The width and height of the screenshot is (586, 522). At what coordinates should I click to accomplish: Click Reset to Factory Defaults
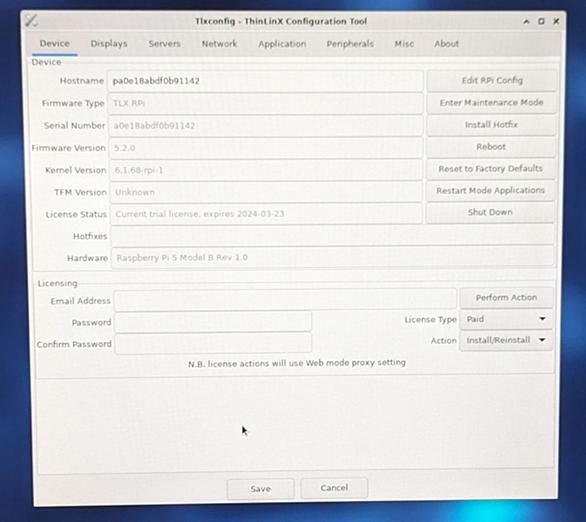[490, 169]
